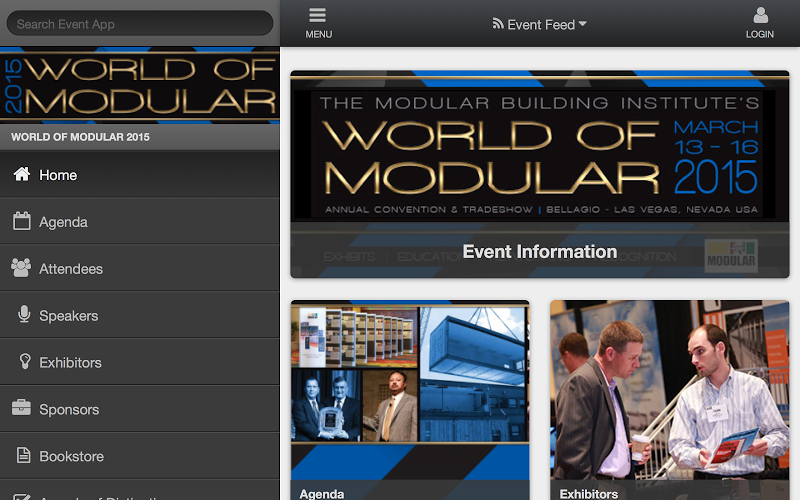Image resolution: width=800 pixels, height=500 pixels.
Task: Click the Bookstore document icon
Action: coord(23,455)
